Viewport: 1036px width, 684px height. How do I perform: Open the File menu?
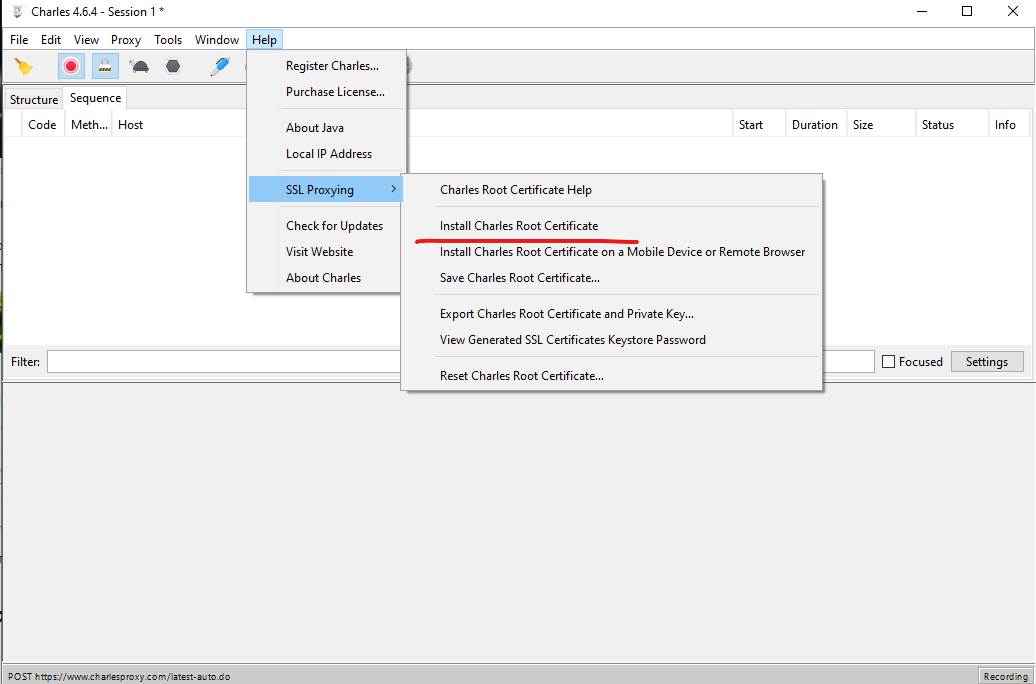point(19,40)
